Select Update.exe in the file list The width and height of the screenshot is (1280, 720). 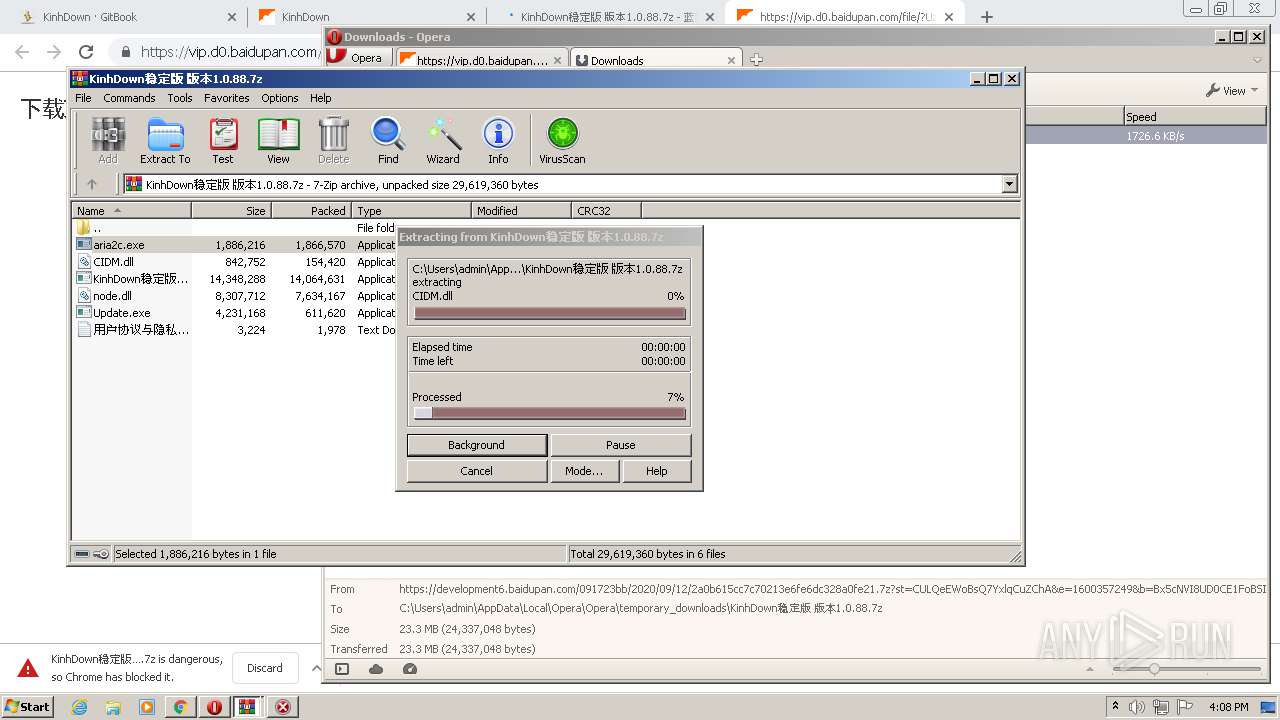(x=235, y=313)
